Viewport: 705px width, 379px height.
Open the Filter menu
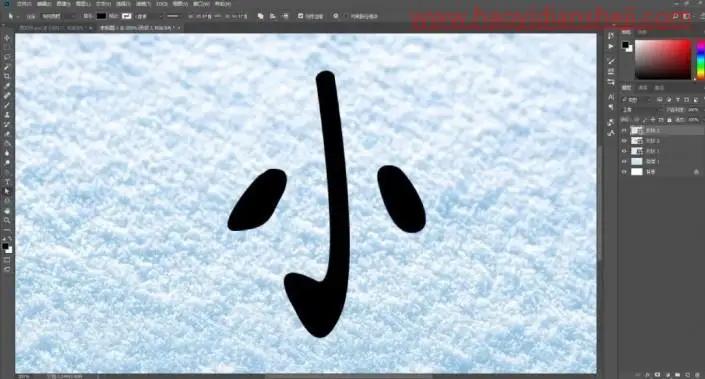pos(143,4)
